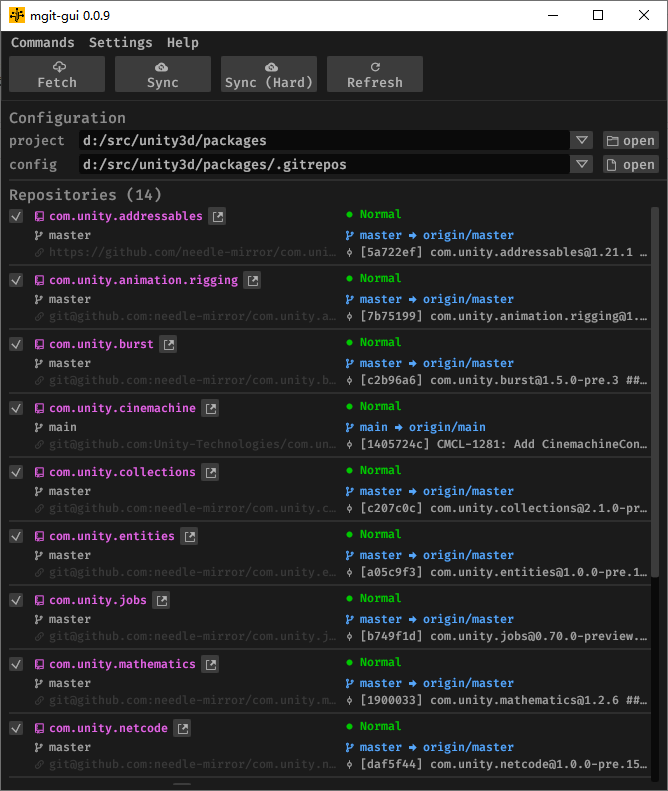Click commit text [7b75199] com.unity.animation.rigging
Screen dimensions: 668x791
click(504, 316)
